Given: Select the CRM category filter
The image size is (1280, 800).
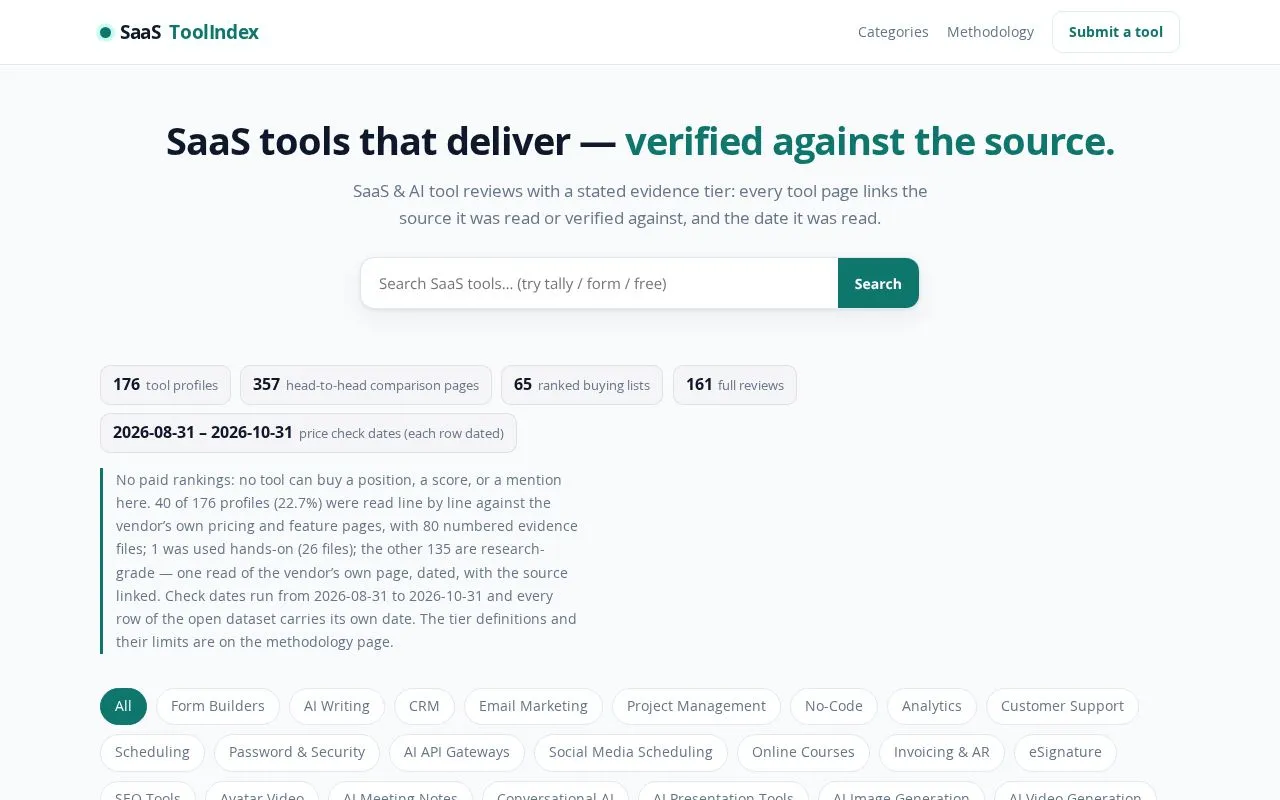Looking at the screenshot, I should [x=424, y=706].
